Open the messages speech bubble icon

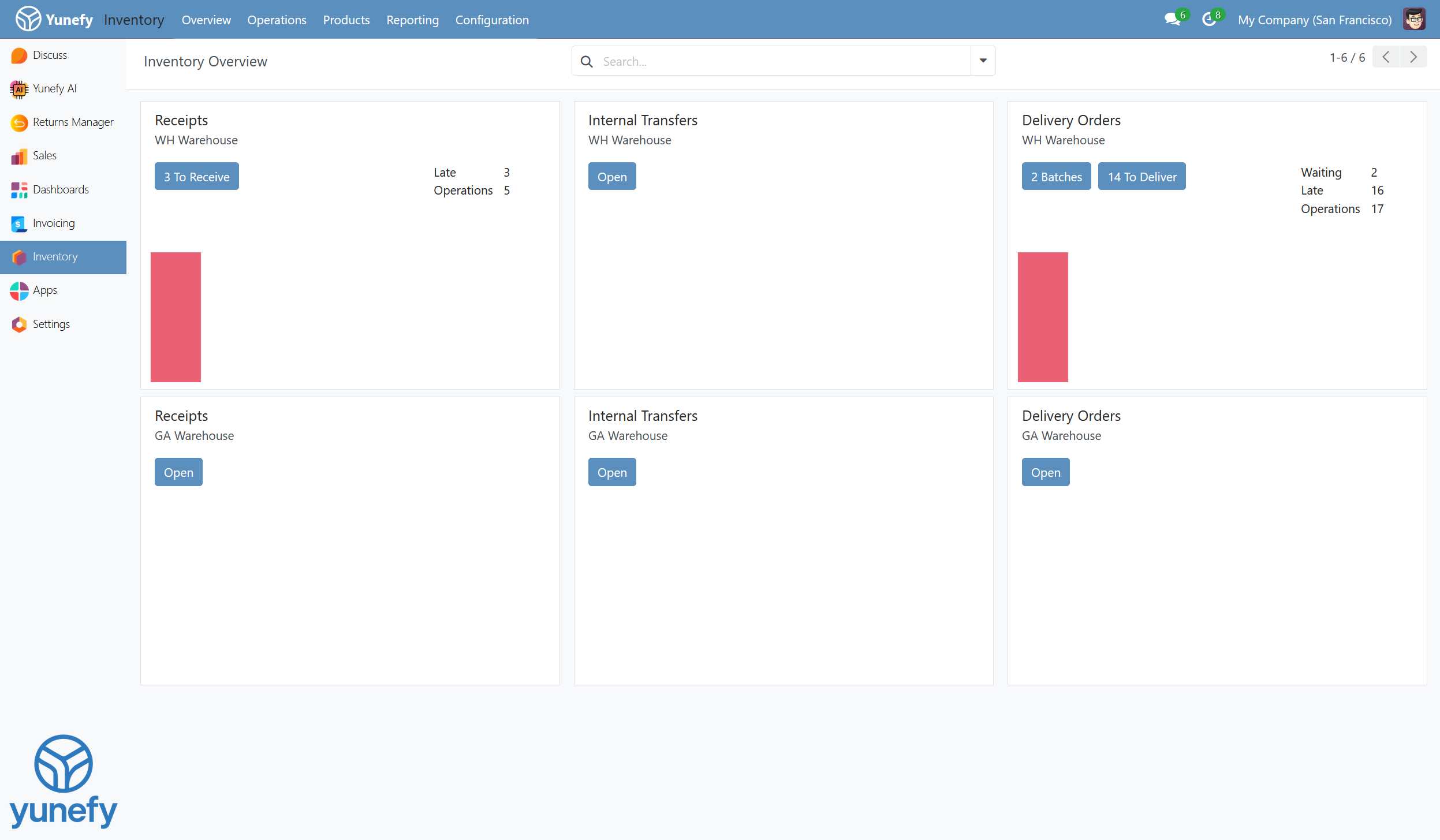pos(1172,19)
